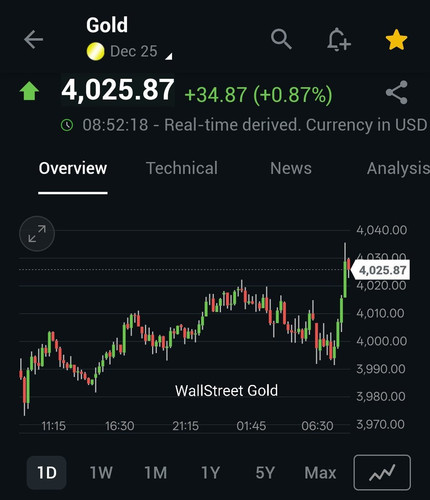Screen dimensions: 430x500
Task: Click the 3,980.00 axis label
Action: 381,397
